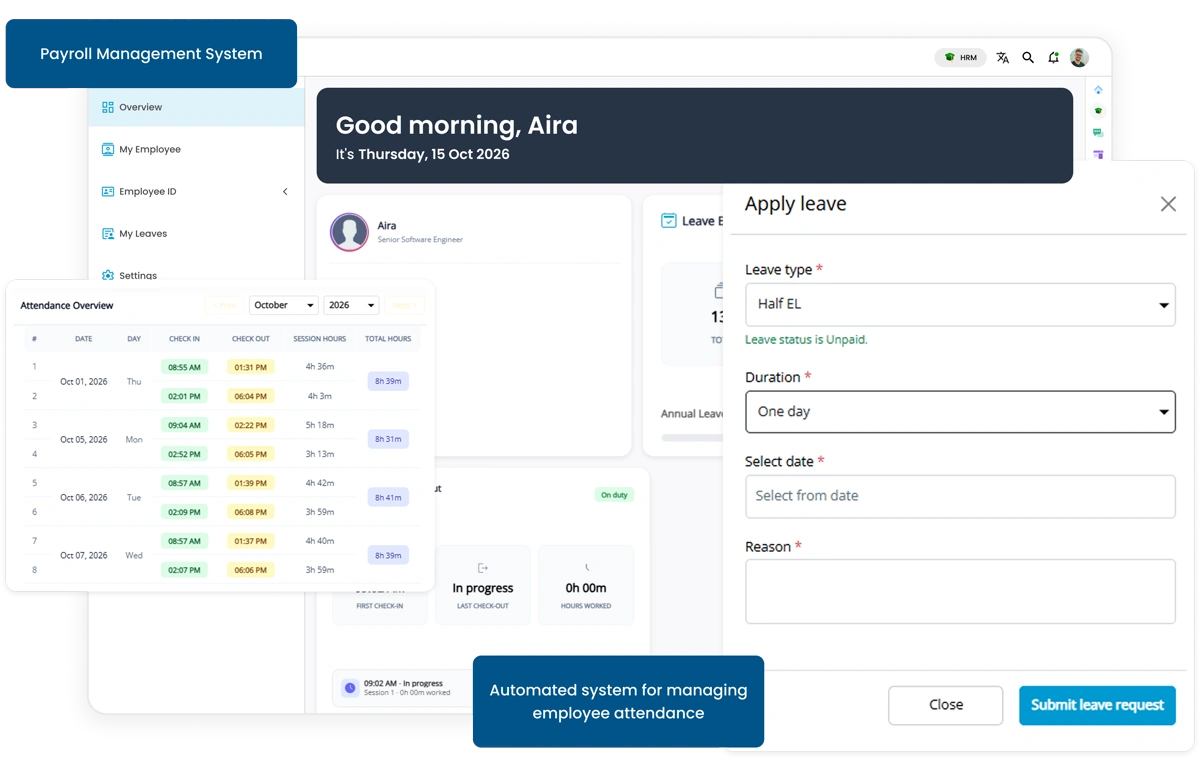
Task: Click the 0h 00m hours worked card
Action: [x=586, y=585]
